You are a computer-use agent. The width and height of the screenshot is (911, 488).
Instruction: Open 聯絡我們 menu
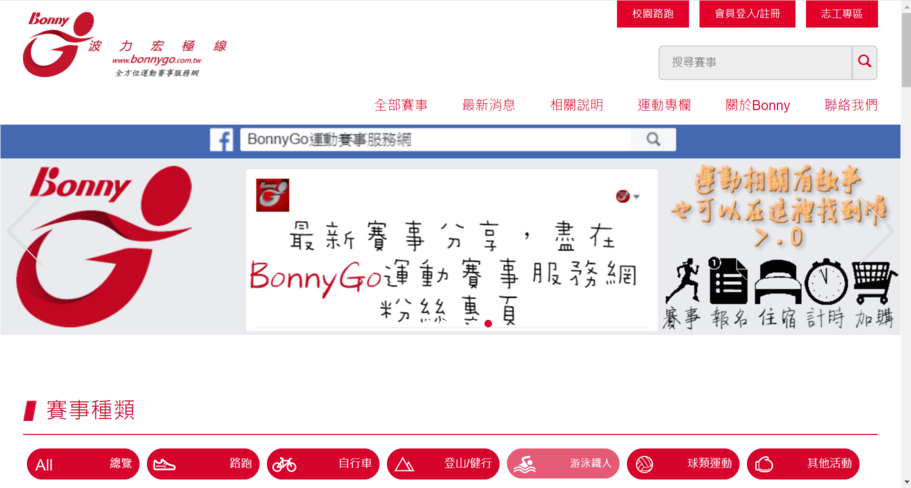851,105
